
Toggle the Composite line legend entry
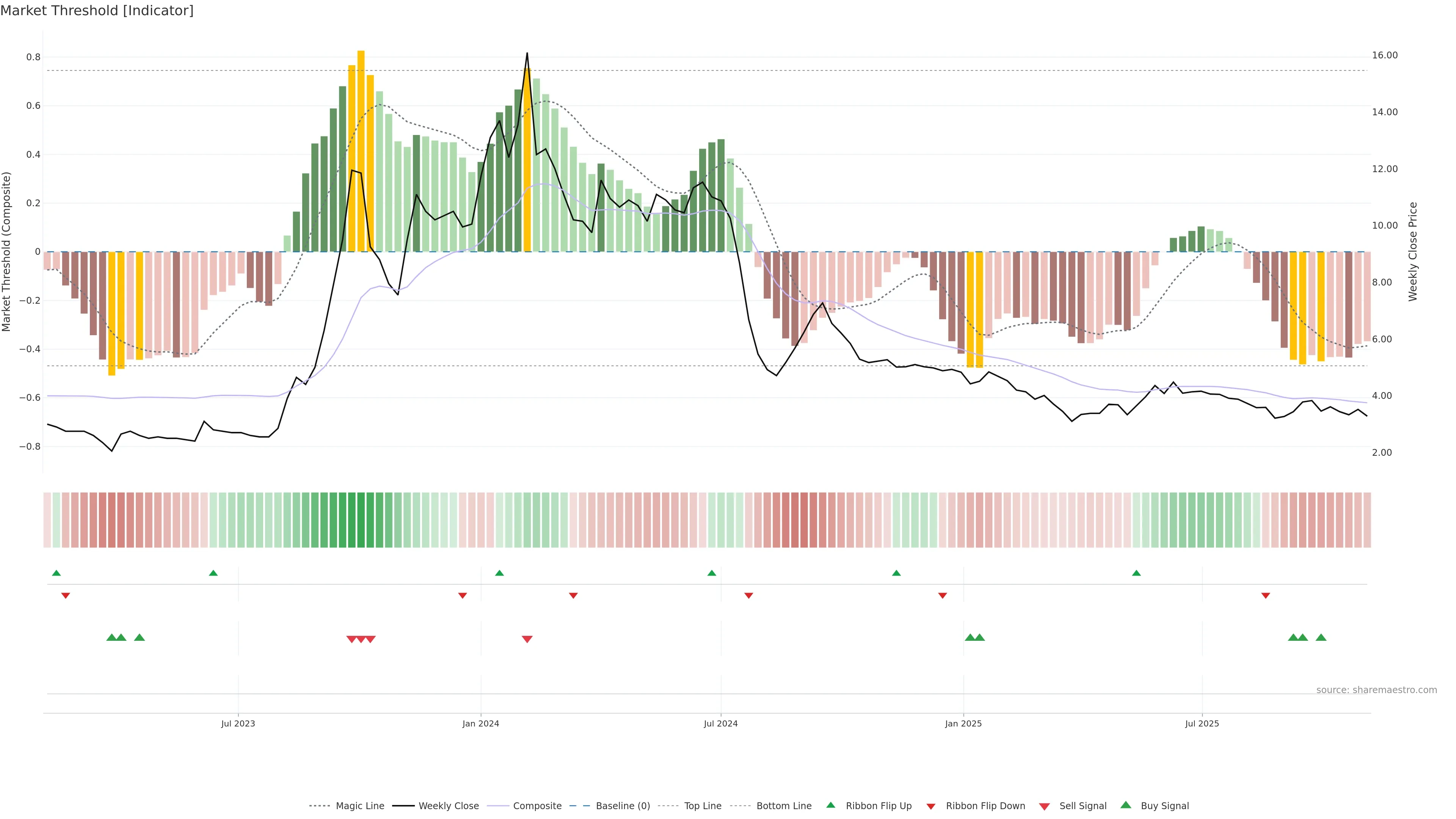(537, 806)
